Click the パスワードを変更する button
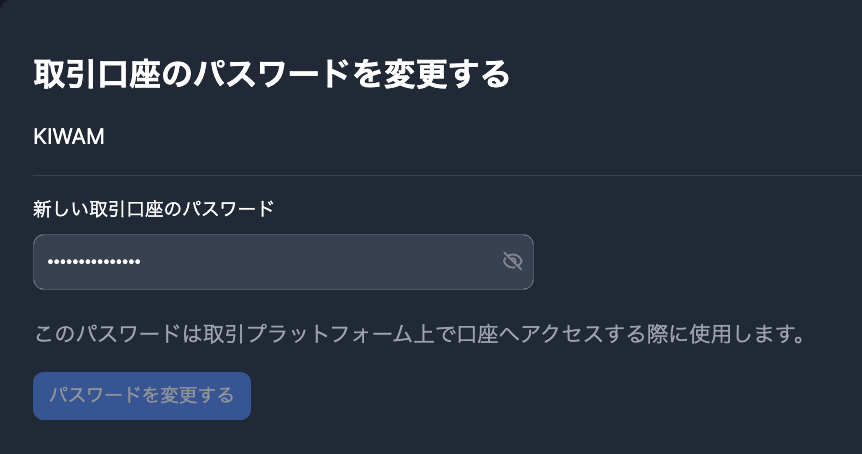This screenshot has width=862, height=454. point(141,396)
